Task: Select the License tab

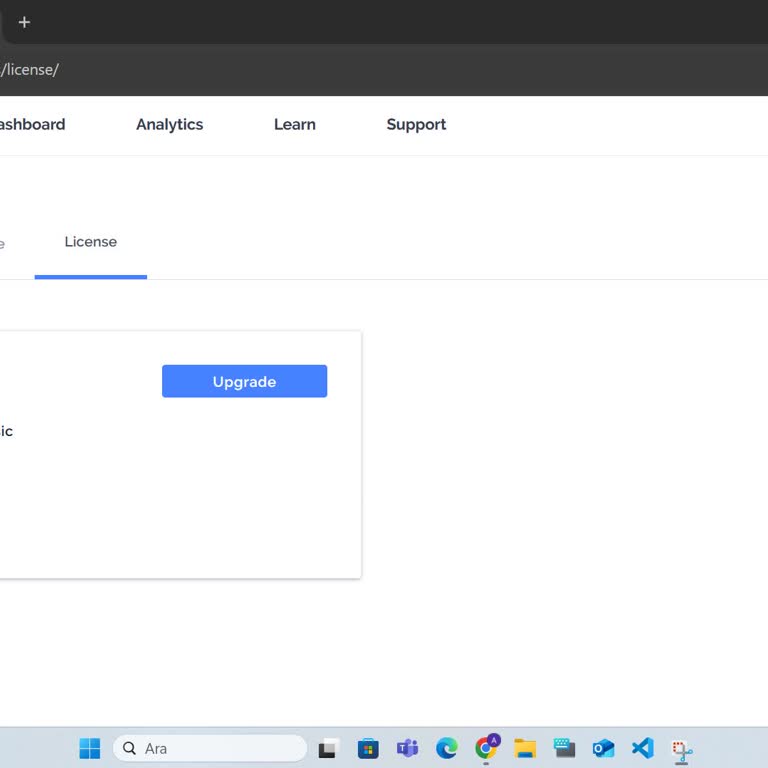Action: tap(90, 242)
